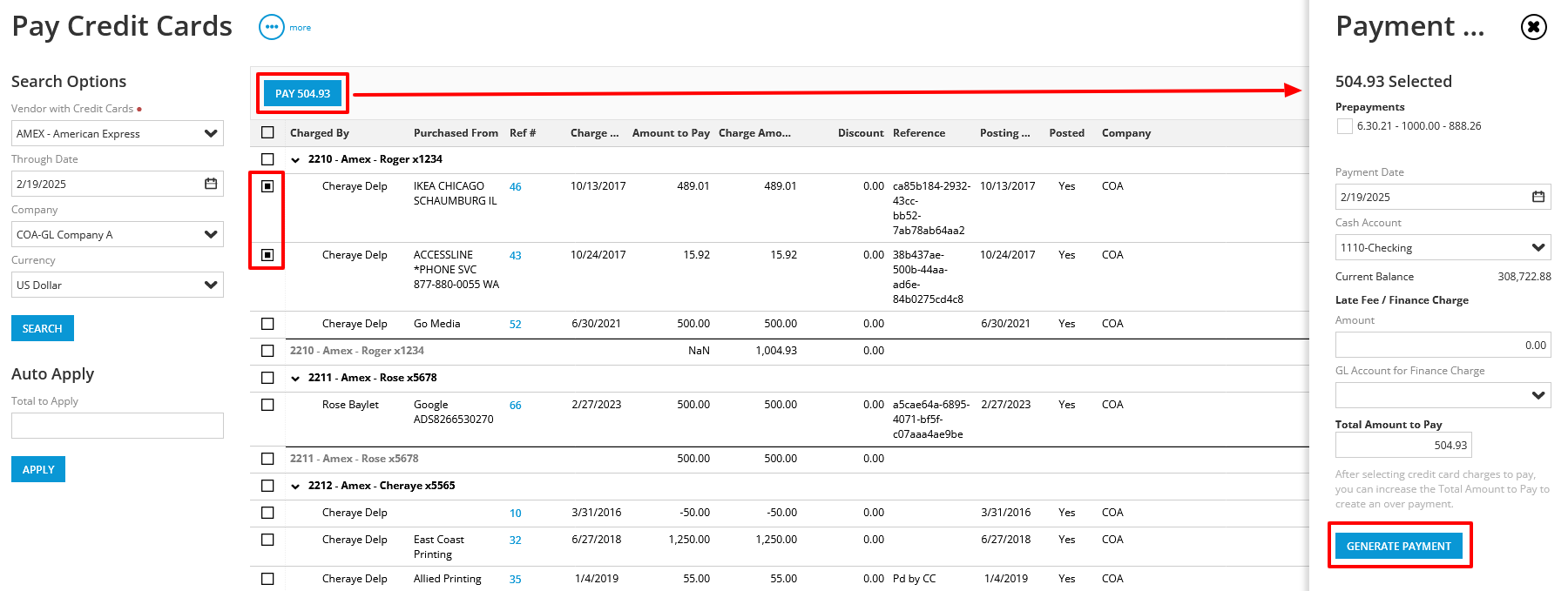Screen dimensions: 1568x591
Task: Check the 2210 - Amex - Roger x1234 group checkbox
Action: coord(267,159)
